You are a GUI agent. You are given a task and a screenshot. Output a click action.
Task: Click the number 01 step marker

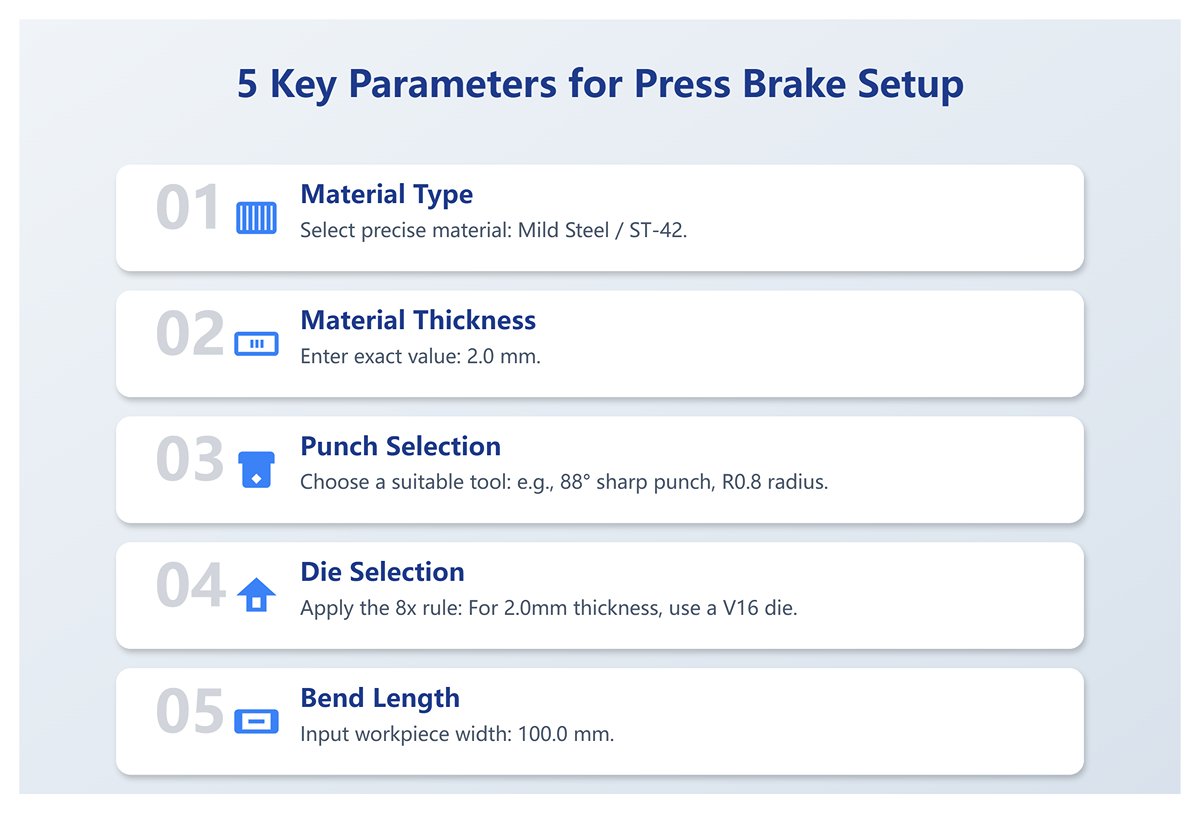(x=188, y=208)
